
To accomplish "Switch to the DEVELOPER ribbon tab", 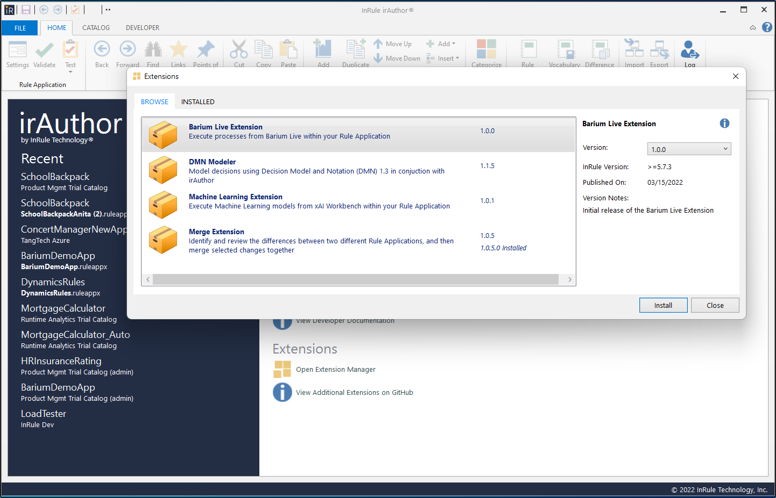I will (143, 28).
